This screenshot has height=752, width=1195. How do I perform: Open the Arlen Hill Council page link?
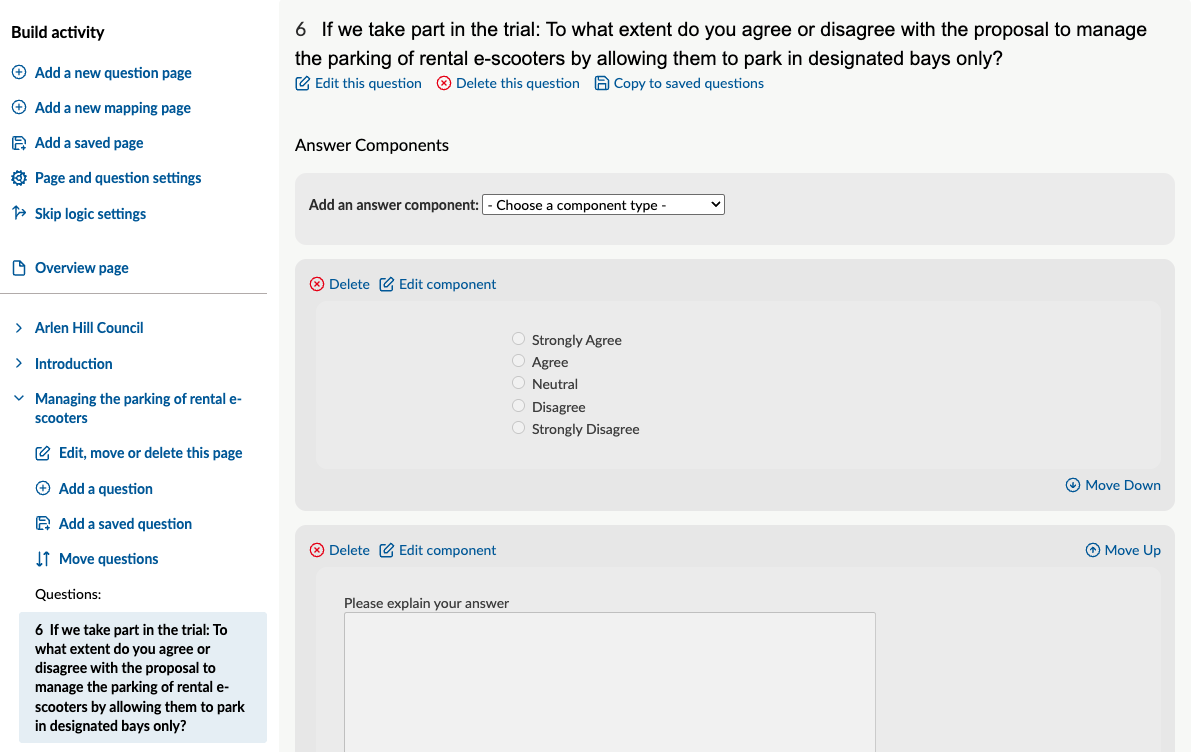pyautogui.click(x=89, y=328)
